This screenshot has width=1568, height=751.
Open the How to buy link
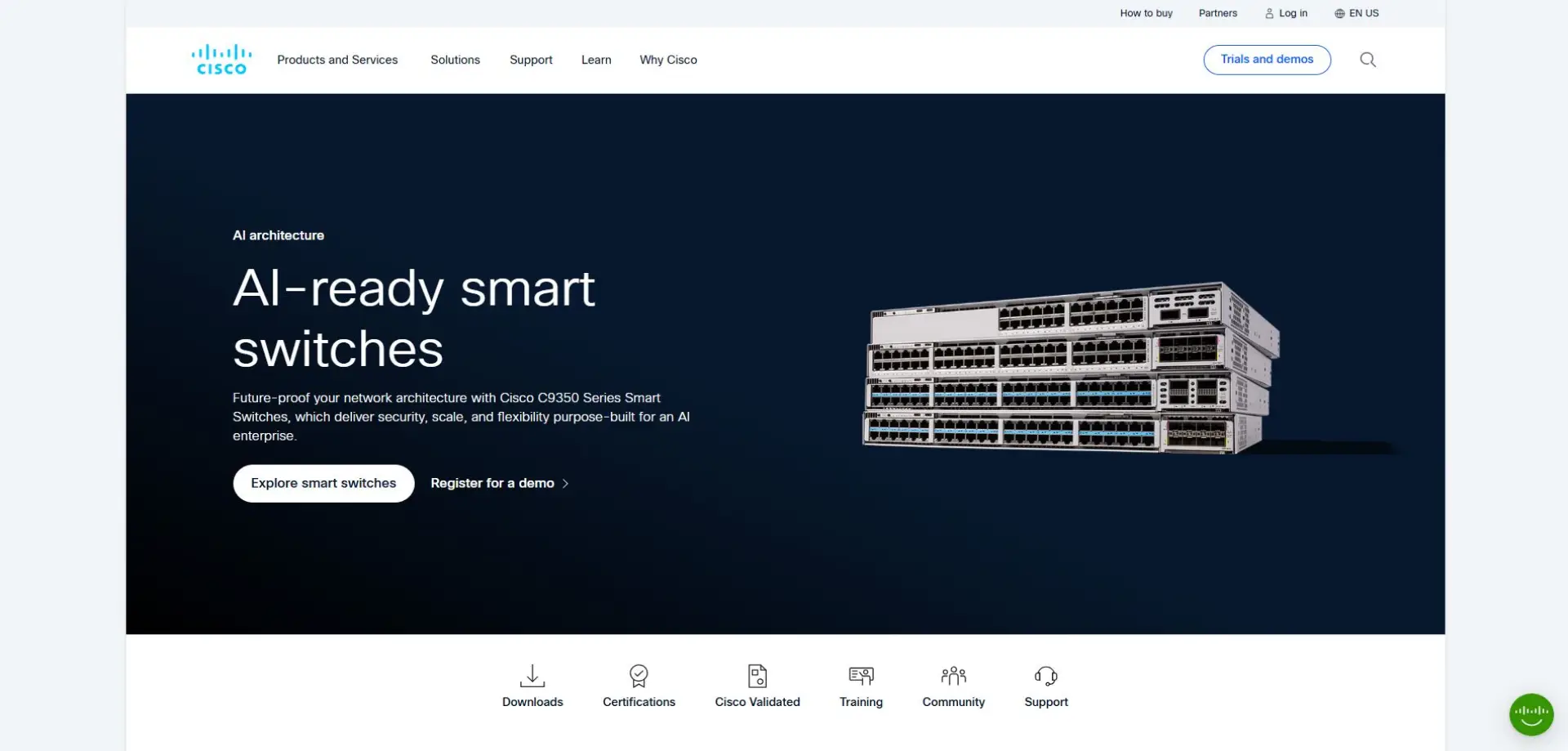click(1146, 14)
